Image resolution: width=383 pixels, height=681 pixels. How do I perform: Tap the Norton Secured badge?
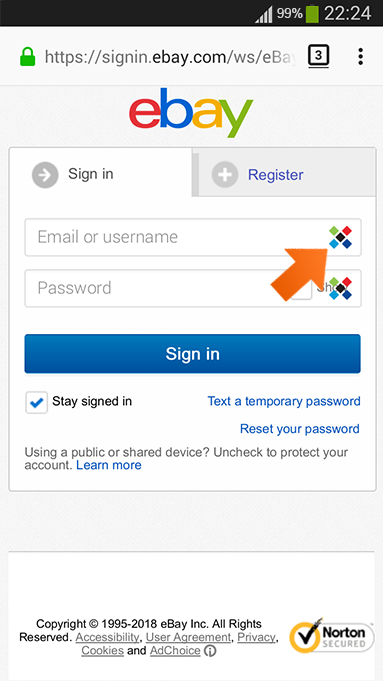tap(331, 636)
